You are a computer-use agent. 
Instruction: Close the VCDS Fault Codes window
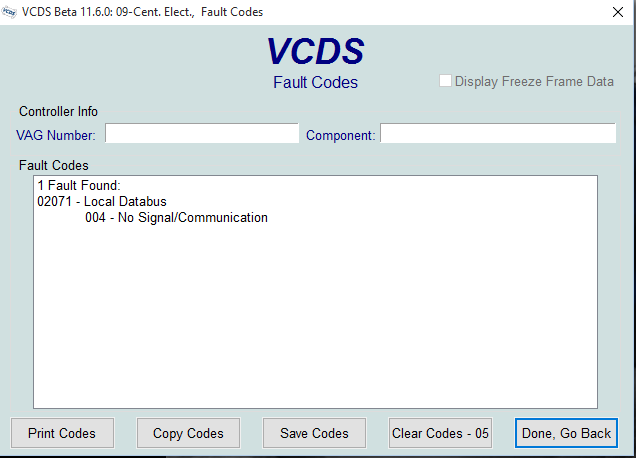click(x=618, y=12)
